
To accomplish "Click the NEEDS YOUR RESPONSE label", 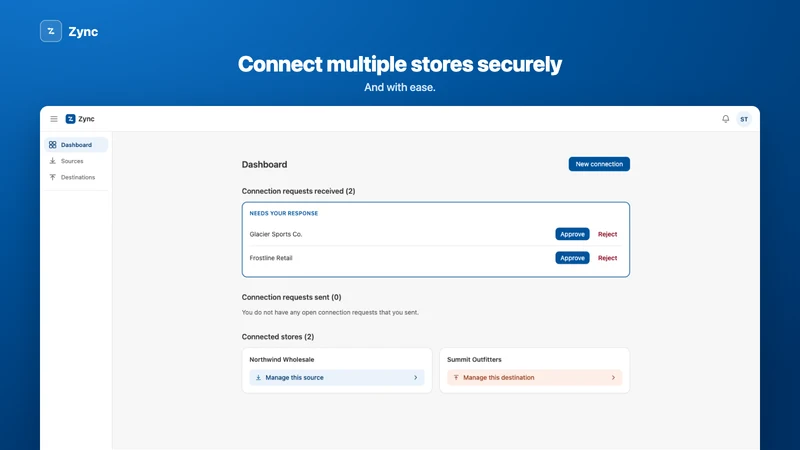I will (x=284, y=213).
